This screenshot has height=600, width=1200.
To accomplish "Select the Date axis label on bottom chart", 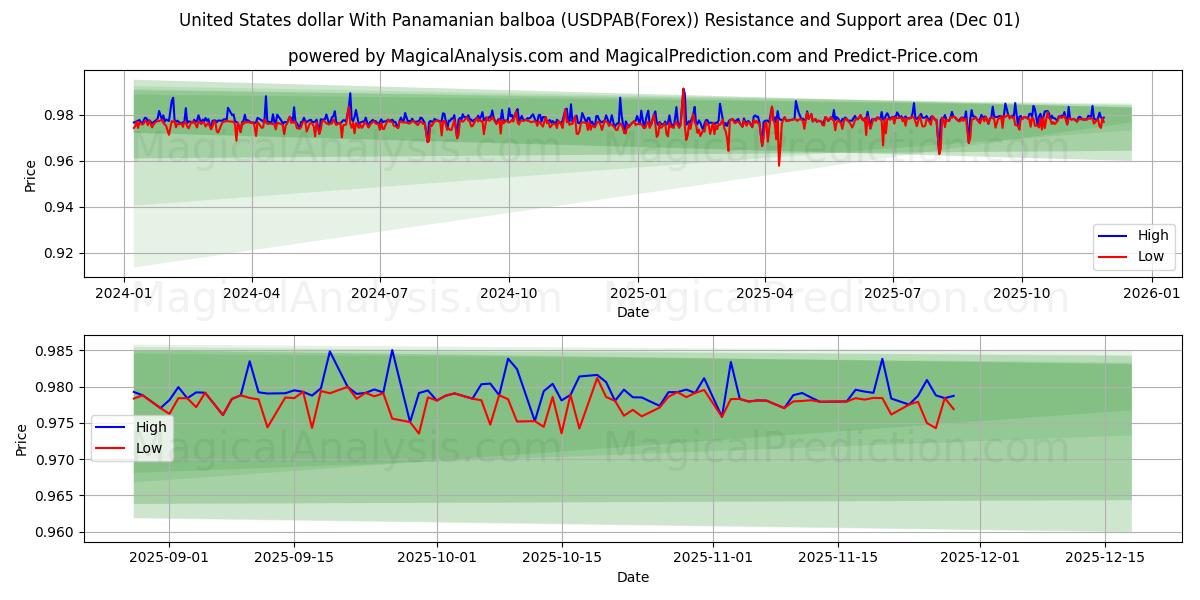I will pyautogui.click(x=635, y=577).
